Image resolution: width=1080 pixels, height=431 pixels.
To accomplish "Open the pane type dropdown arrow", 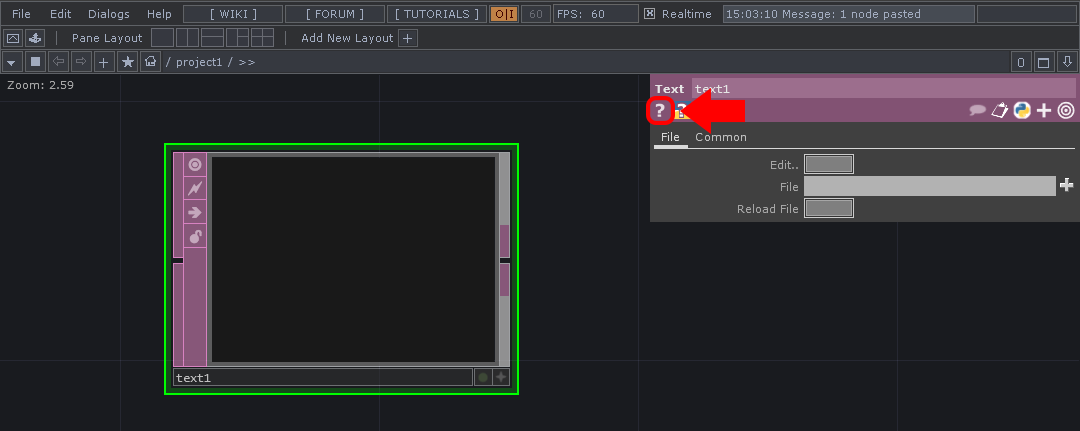I will pos(12,62).
